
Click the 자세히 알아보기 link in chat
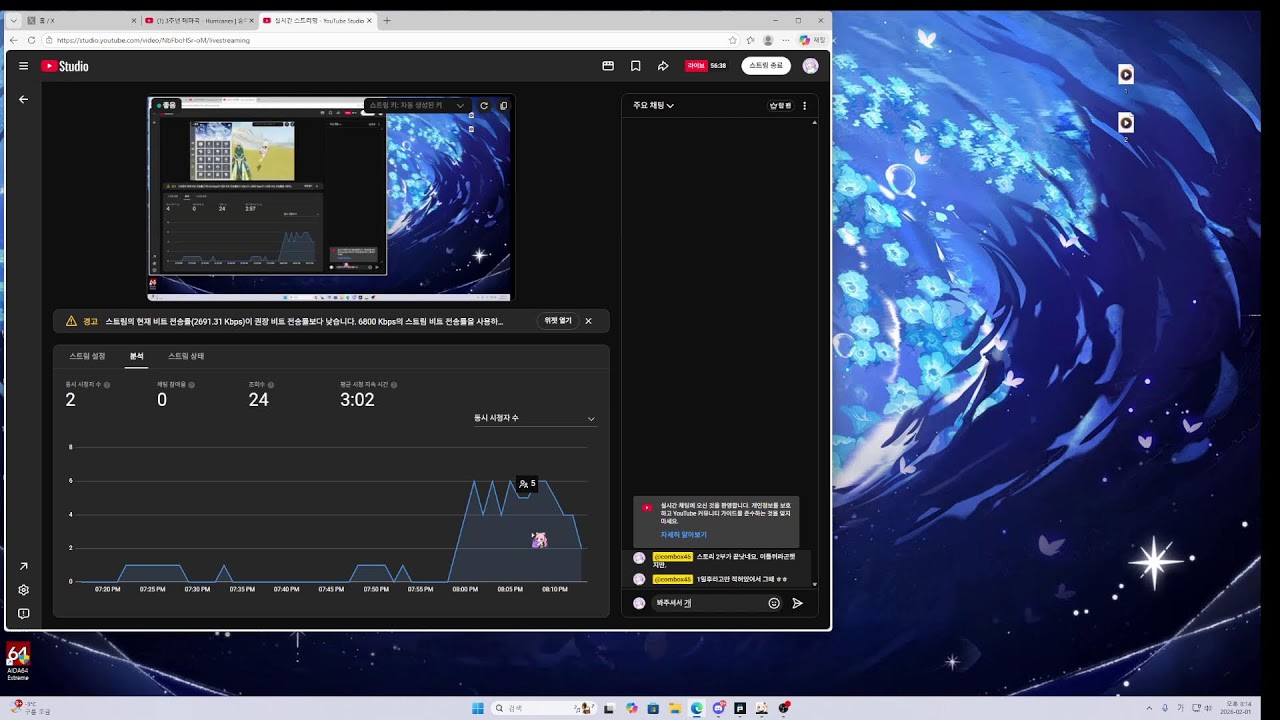683,535
